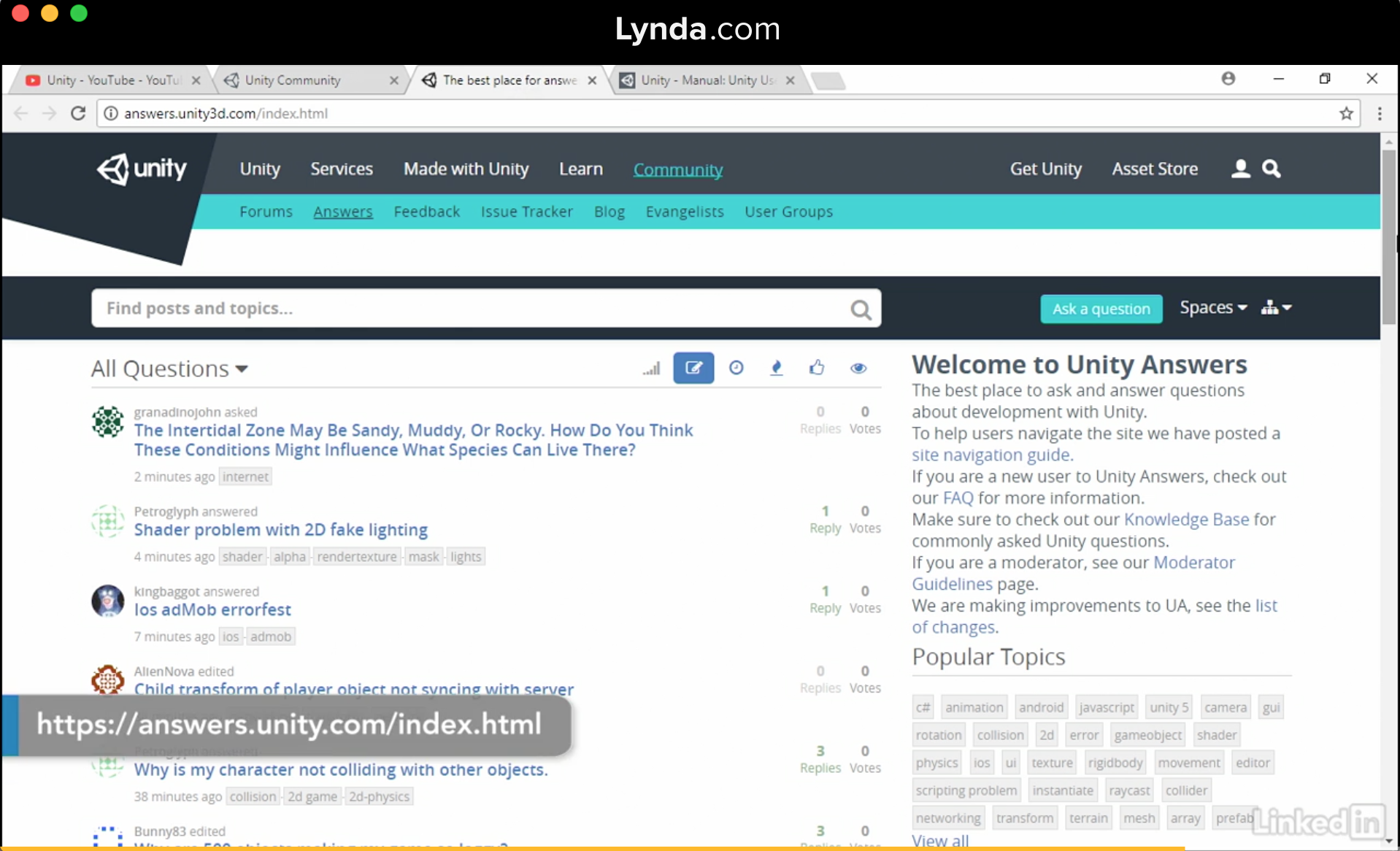The image size is (1400, 851).
Task: Click search icon in Find posts box
Action: coord(861,309)
